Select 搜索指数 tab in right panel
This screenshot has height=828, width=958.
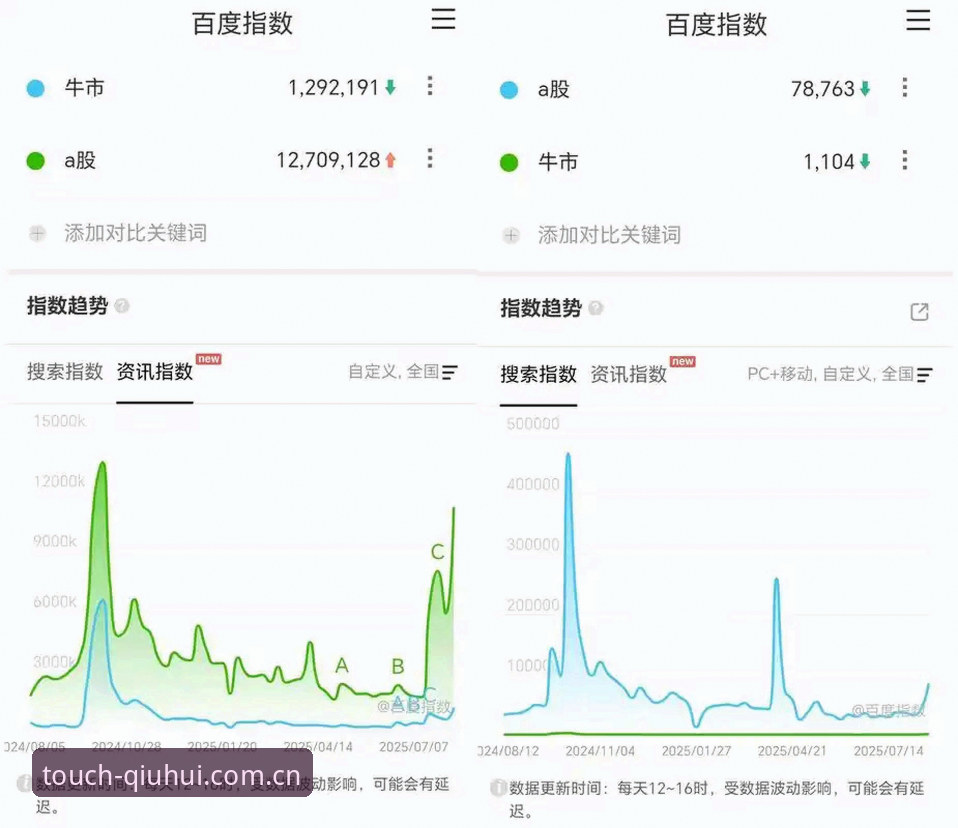[x=538, y=374]
